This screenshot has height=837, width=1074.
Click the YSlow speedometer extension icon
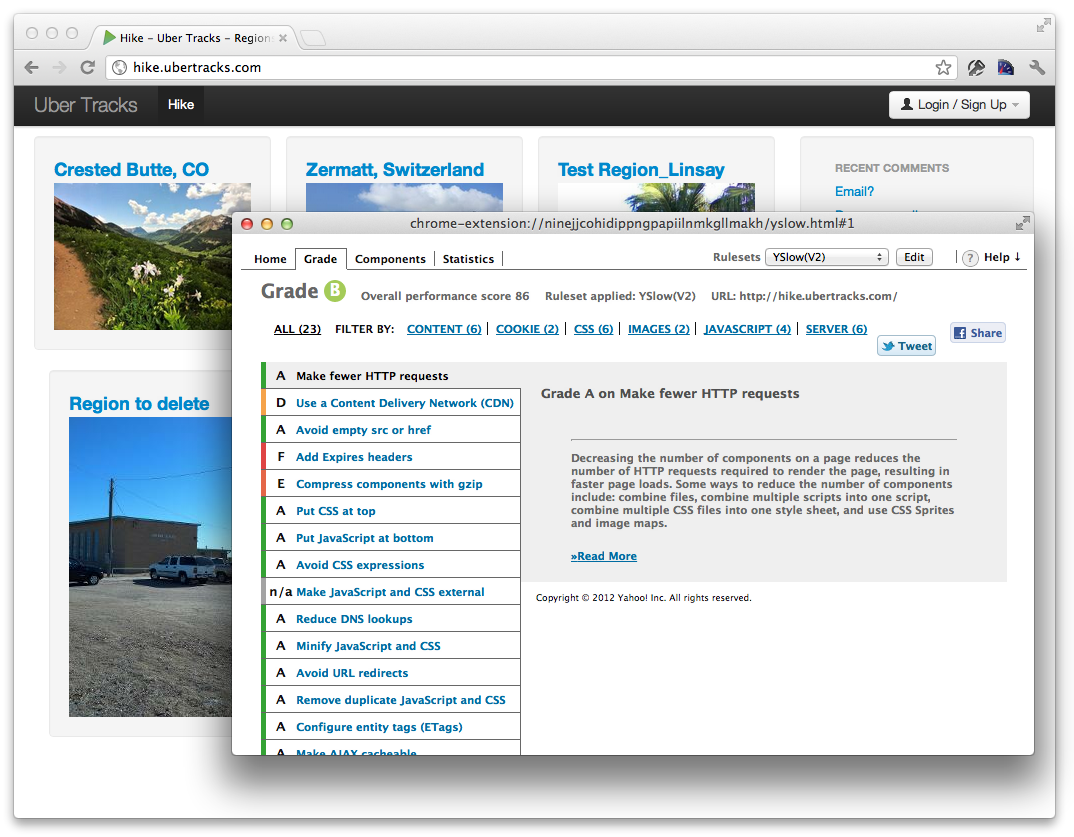pyautogui.click(x=1006, y=68)
